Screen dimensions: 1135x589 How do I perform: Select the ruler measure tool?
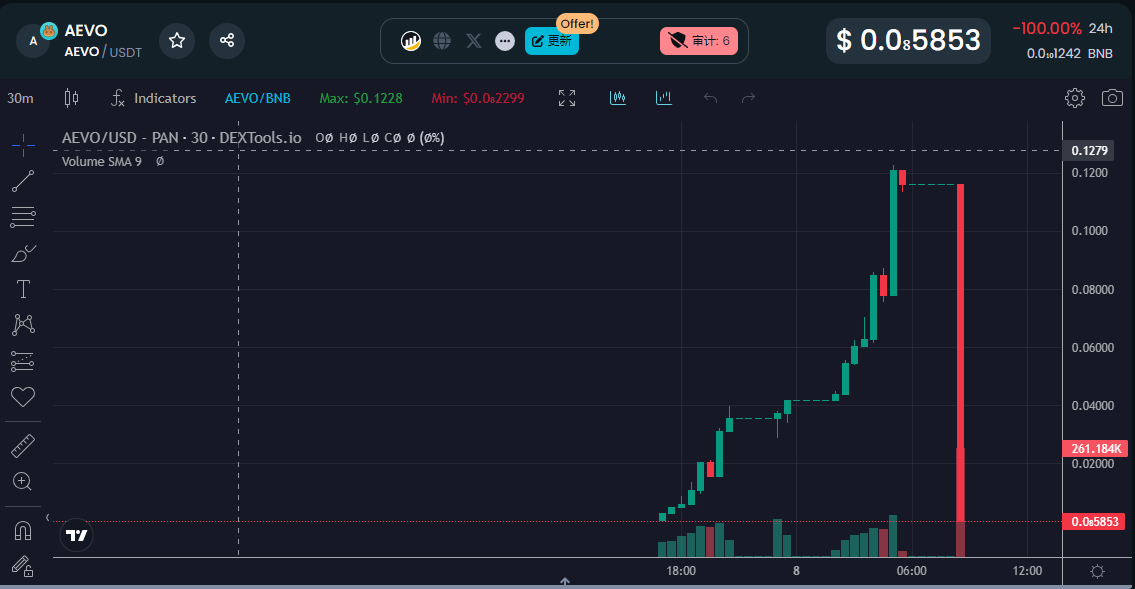23,446
